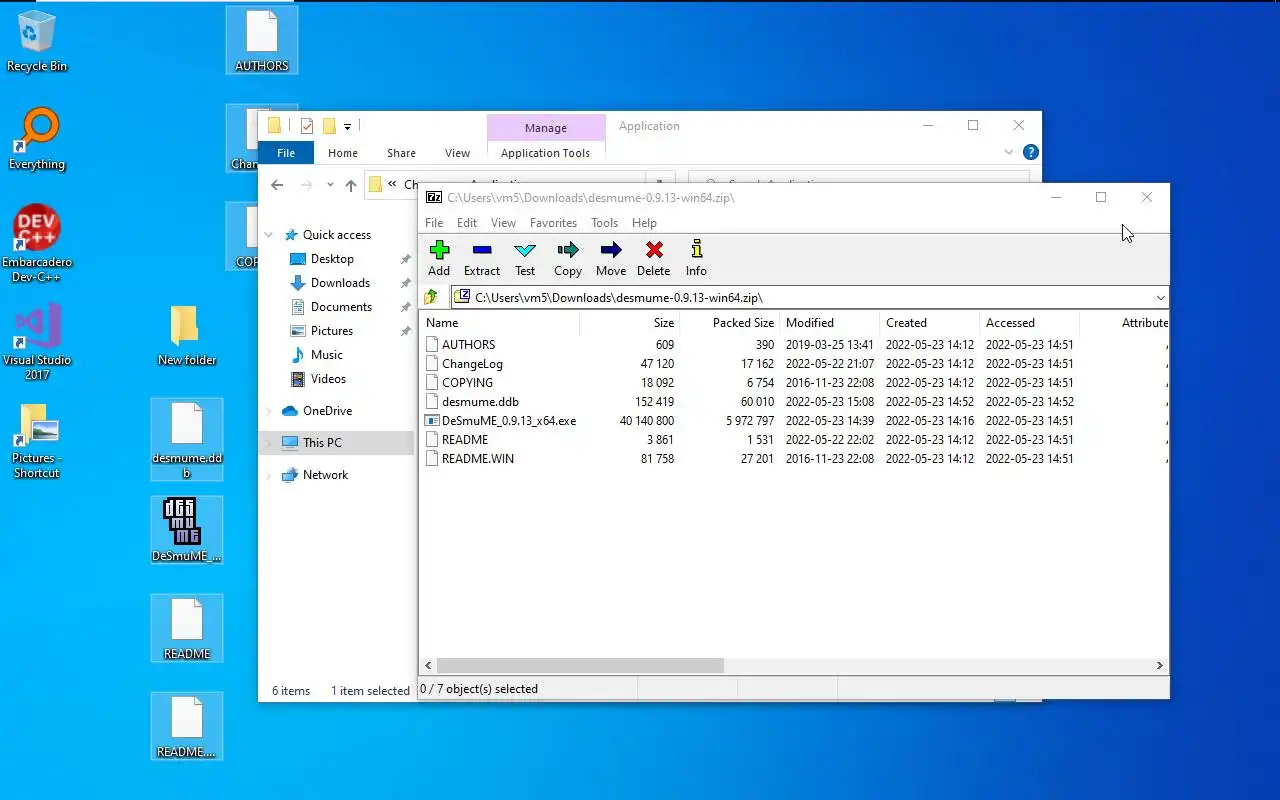Select the DeSmuME executable desktop icon
Viewport: 1280px width, 800px height.
tap(187, 530)
